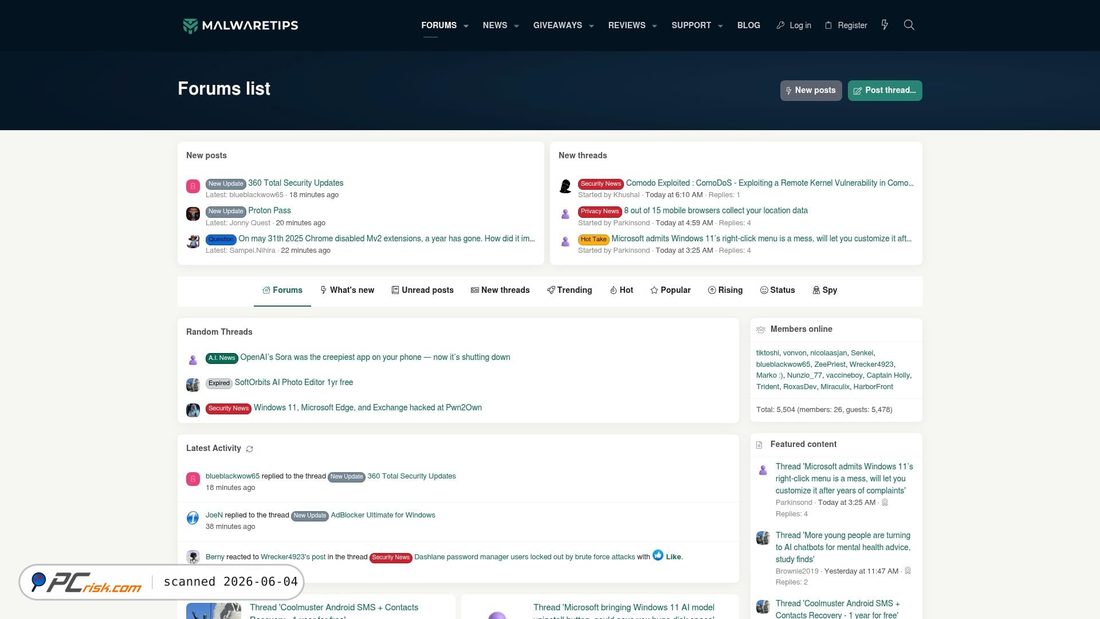Switch to the Status tab
The width and height of the screenshot is (1100, 619).
tap(777, 291)
